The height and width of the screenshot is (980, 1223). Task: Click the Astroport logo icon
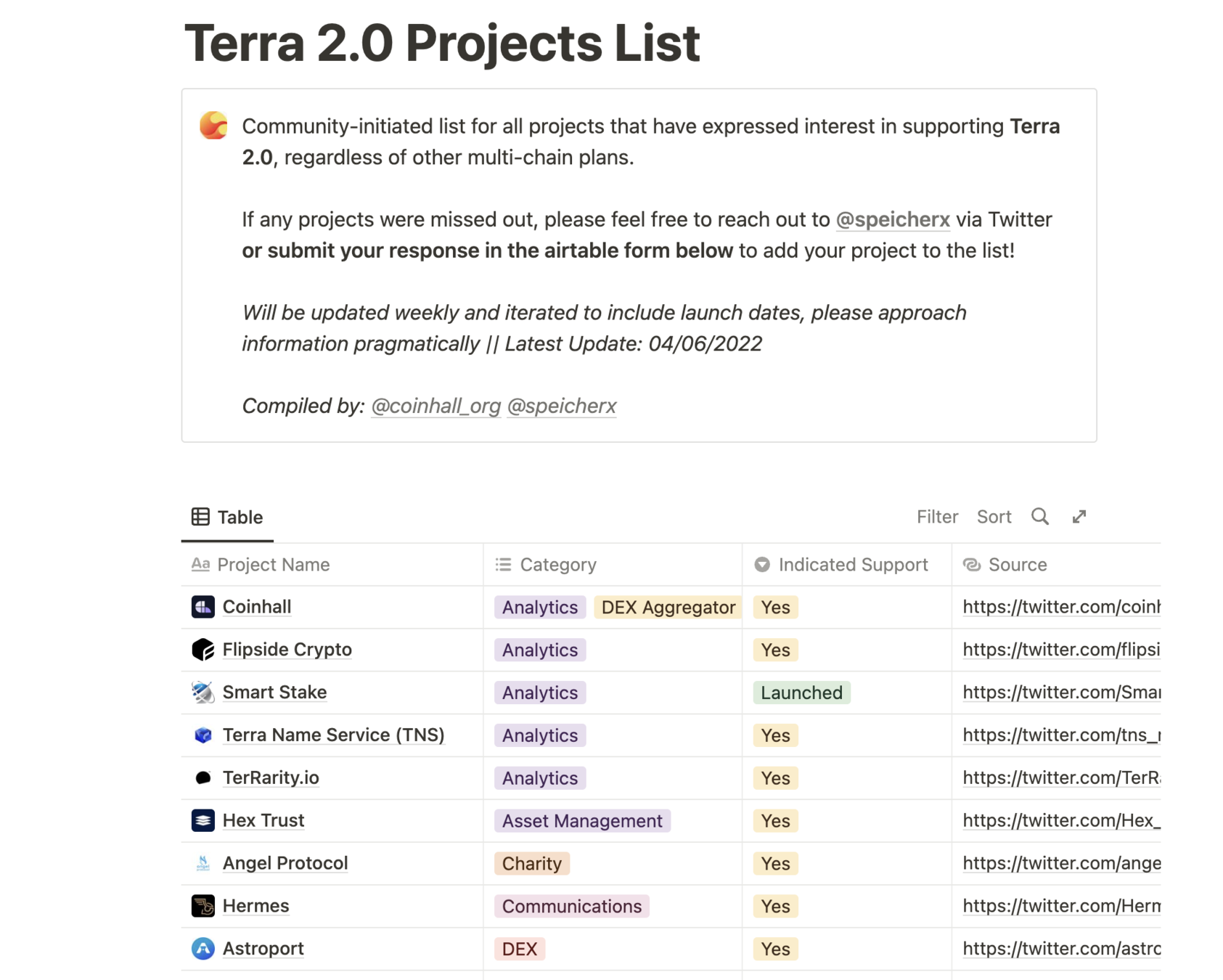[203, 948]
